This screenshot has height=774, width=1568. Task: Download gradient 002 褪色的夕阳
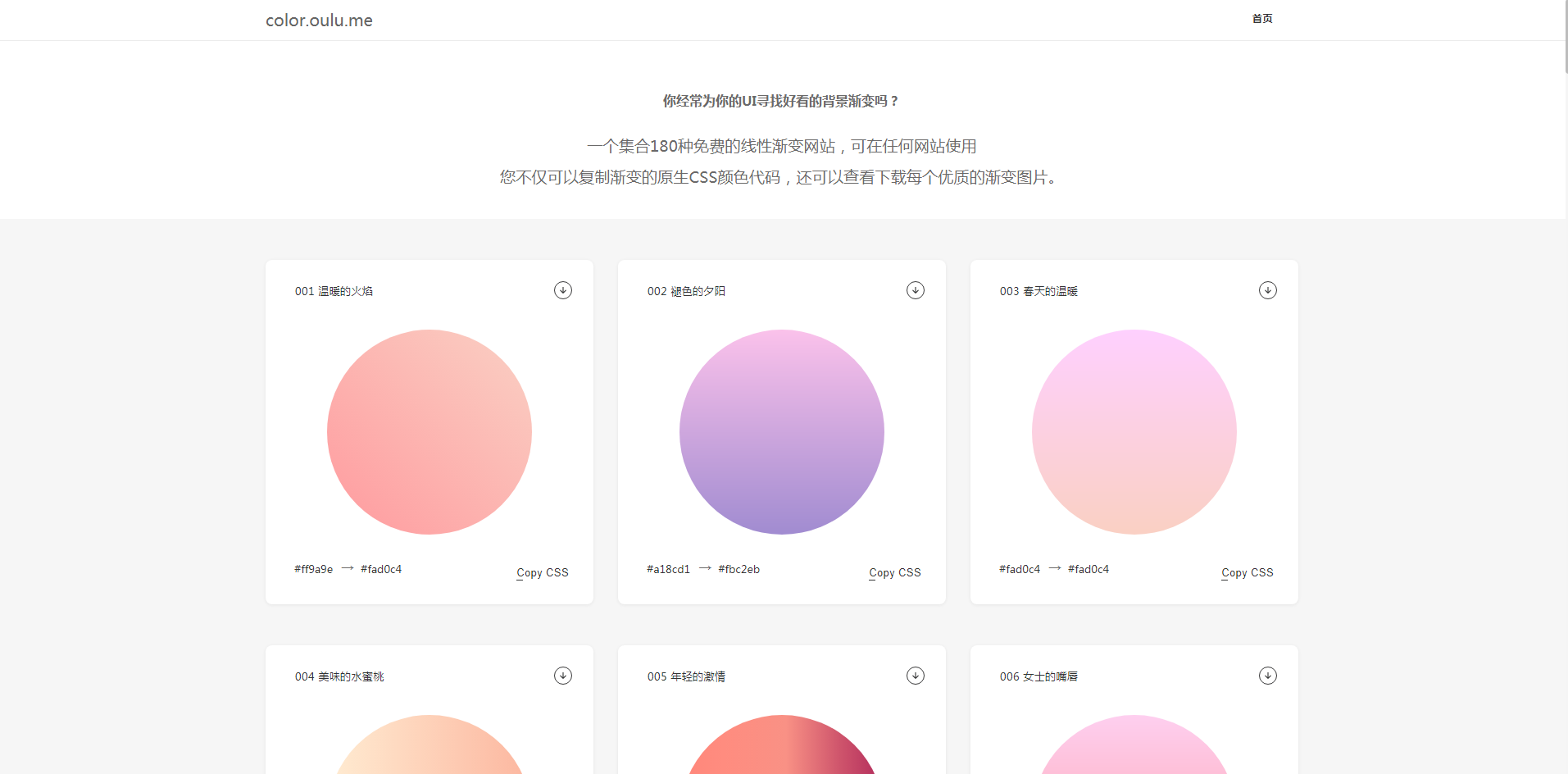coord(915,290)
